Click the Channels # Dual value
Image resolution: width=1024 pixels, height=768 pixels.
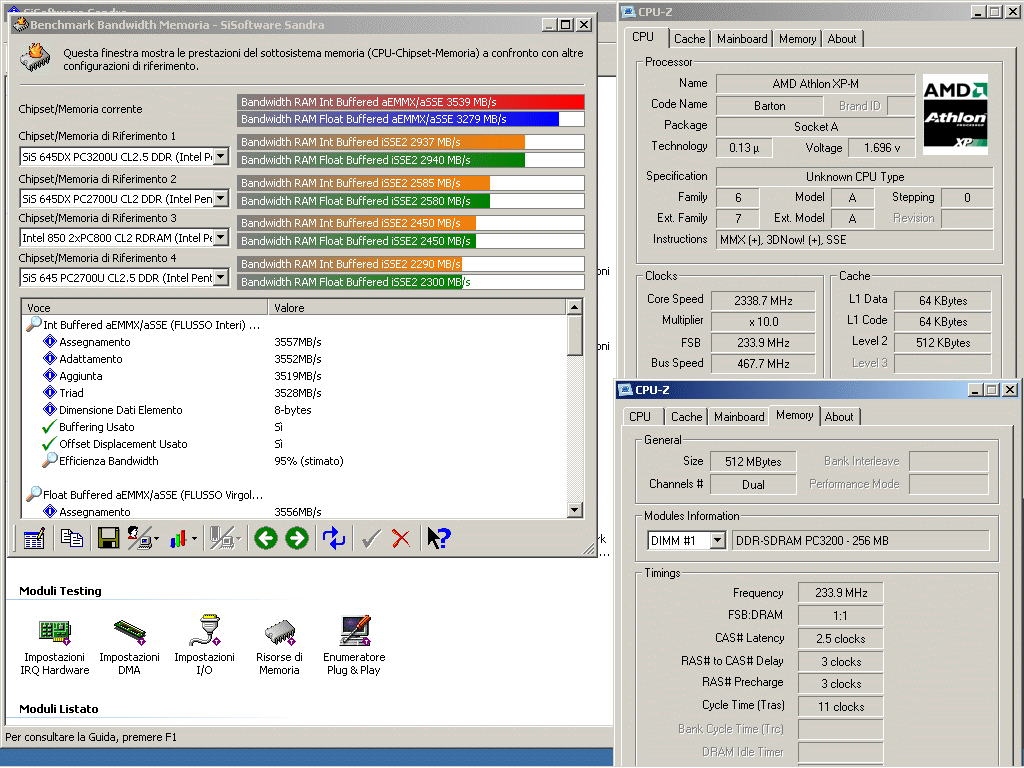753,485
